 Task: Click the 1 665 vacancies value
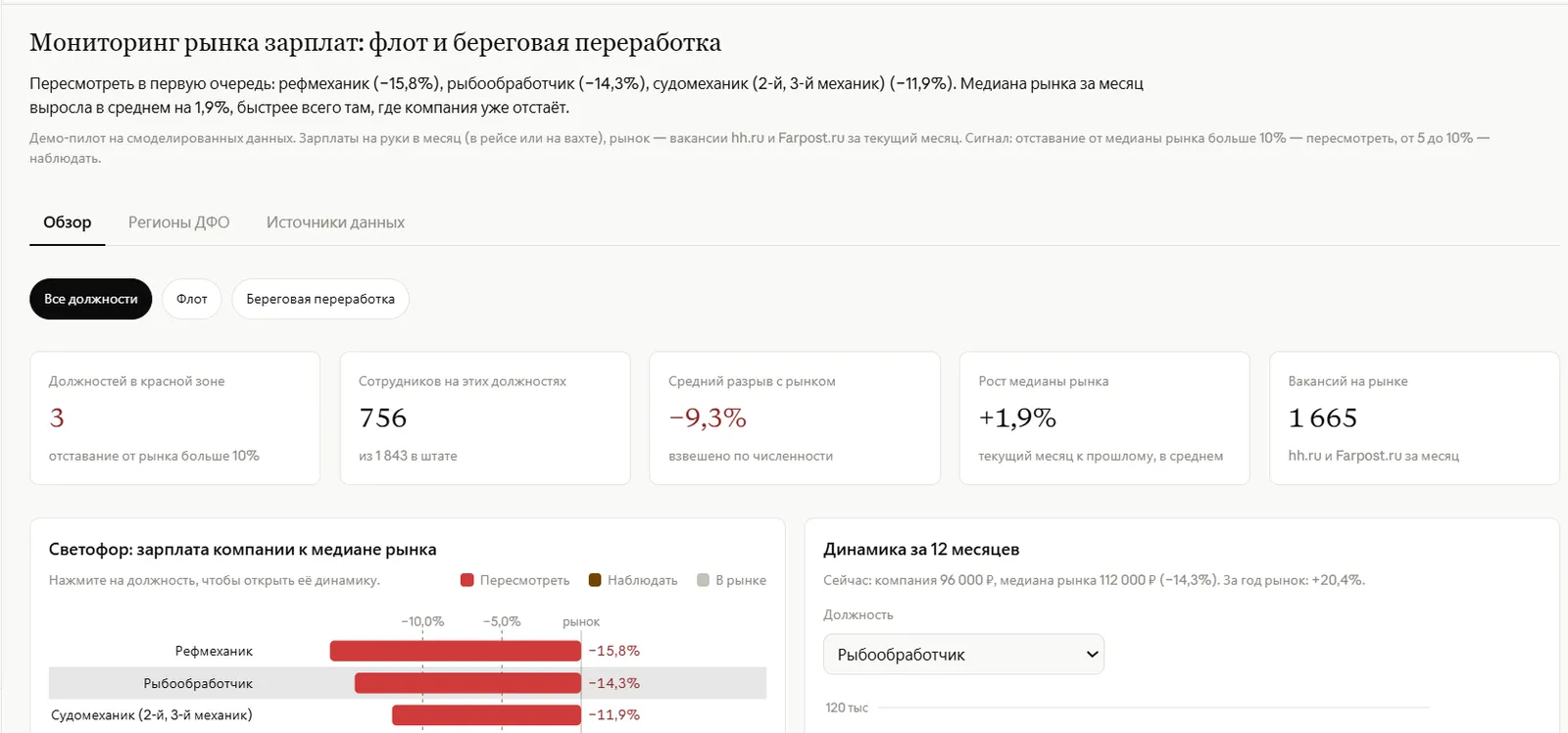1323,418
